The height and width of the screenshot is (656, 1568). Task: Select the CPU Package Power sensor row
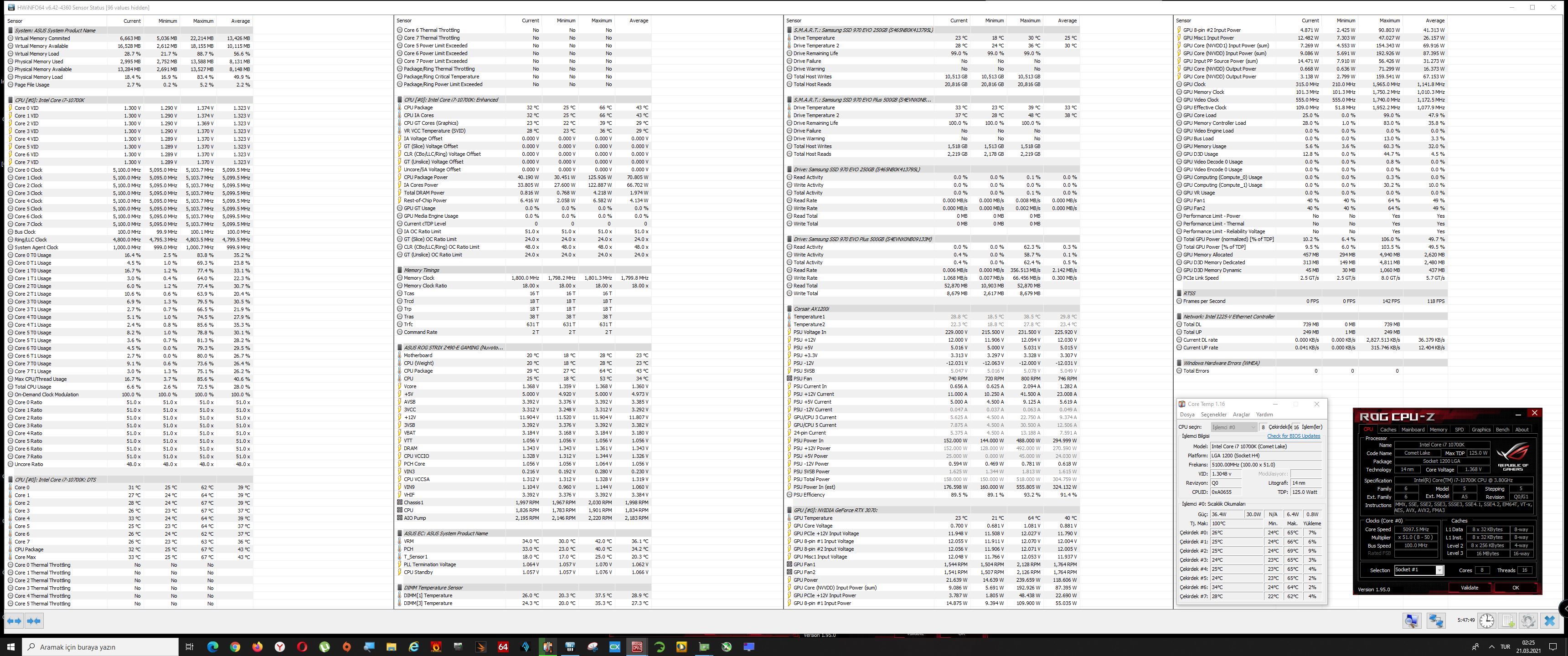523,177
